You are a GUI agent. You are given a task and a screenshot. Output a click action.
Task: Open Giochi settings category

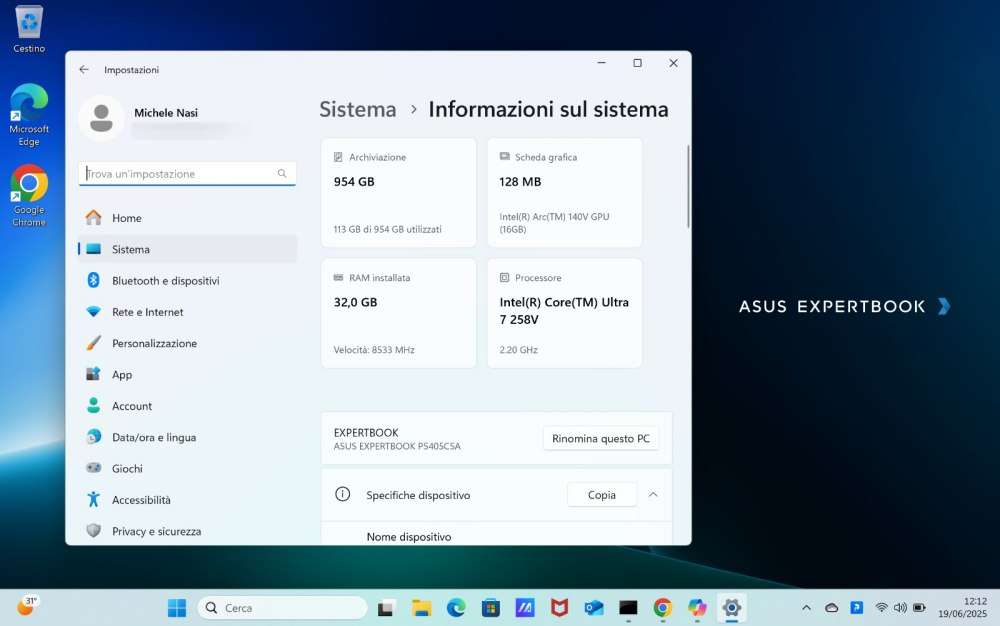click(127, 468)
